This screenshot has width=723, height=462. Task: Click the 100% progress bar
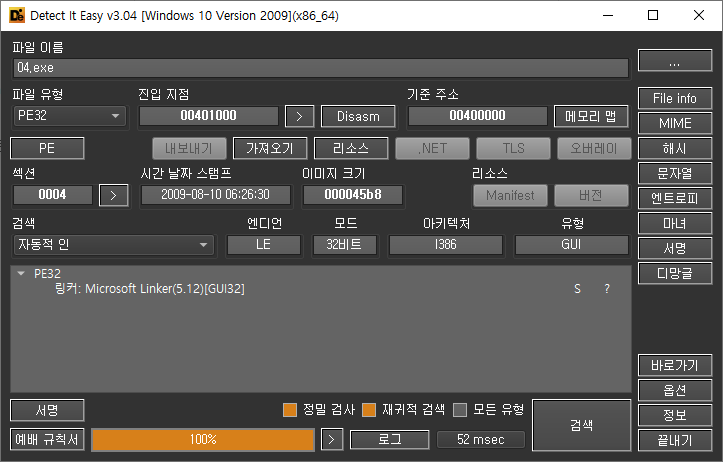point(203,439)
